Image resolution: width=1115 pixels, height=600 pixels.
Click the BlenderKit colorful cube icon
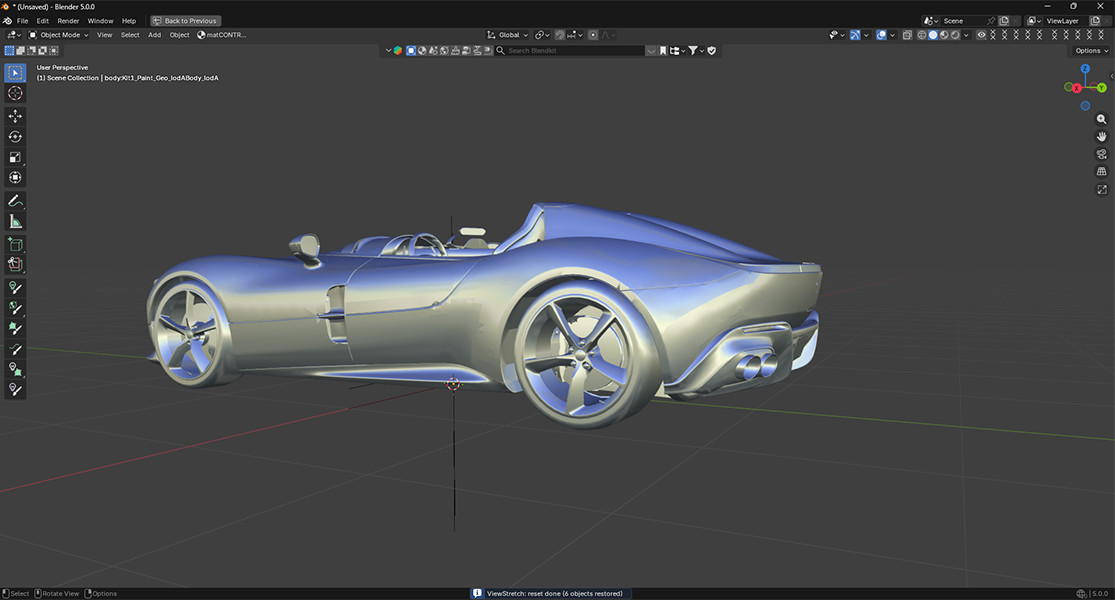coord(398,50)
